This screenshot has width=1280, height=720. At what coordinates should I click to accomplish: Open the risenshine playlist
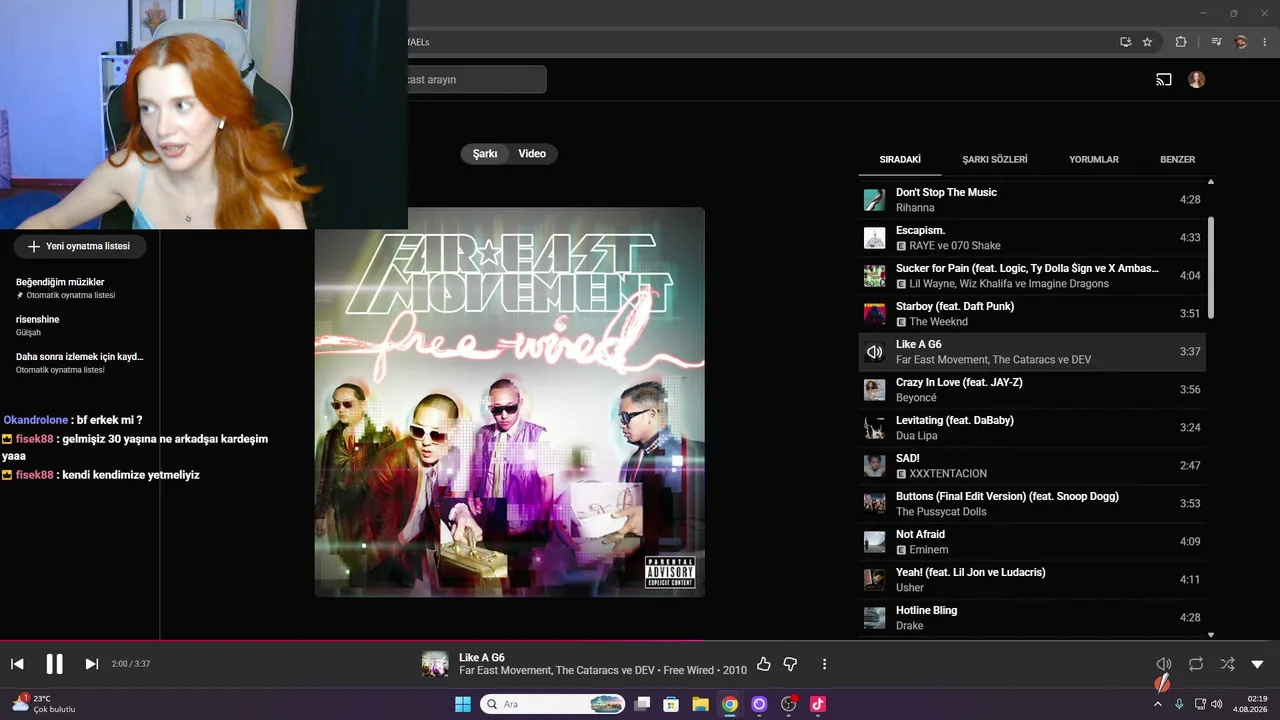(x=80, y=325)
